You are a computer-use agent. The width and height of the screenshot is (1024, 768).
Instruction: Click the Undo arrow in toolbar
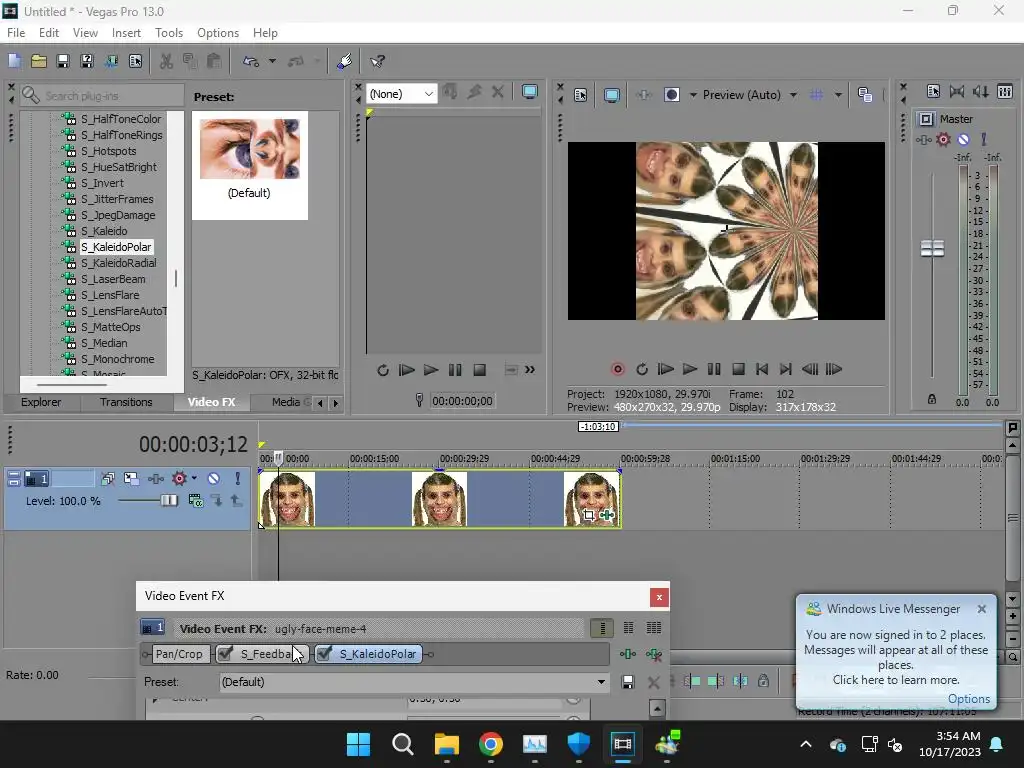(x=251, y=61)
